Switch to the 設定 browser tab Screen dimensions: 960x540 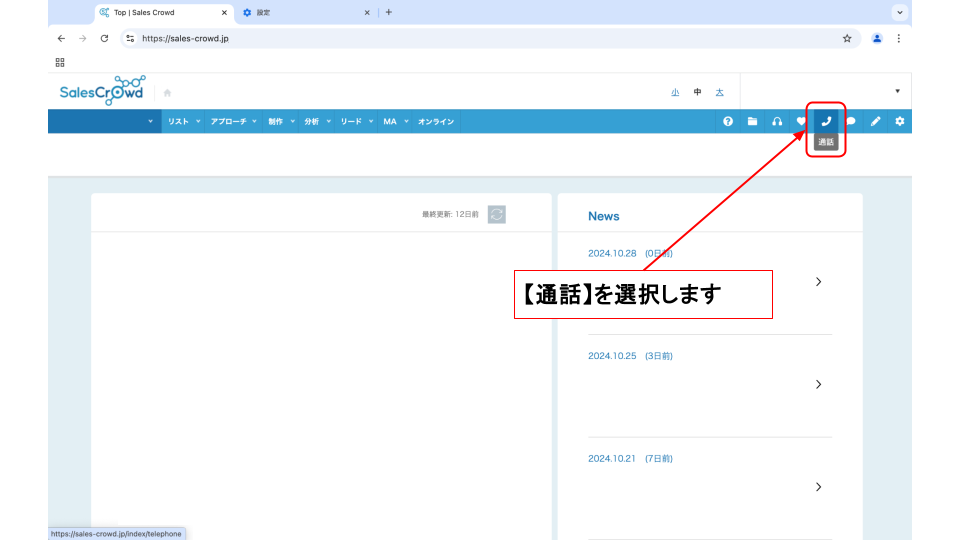point(300,12)
